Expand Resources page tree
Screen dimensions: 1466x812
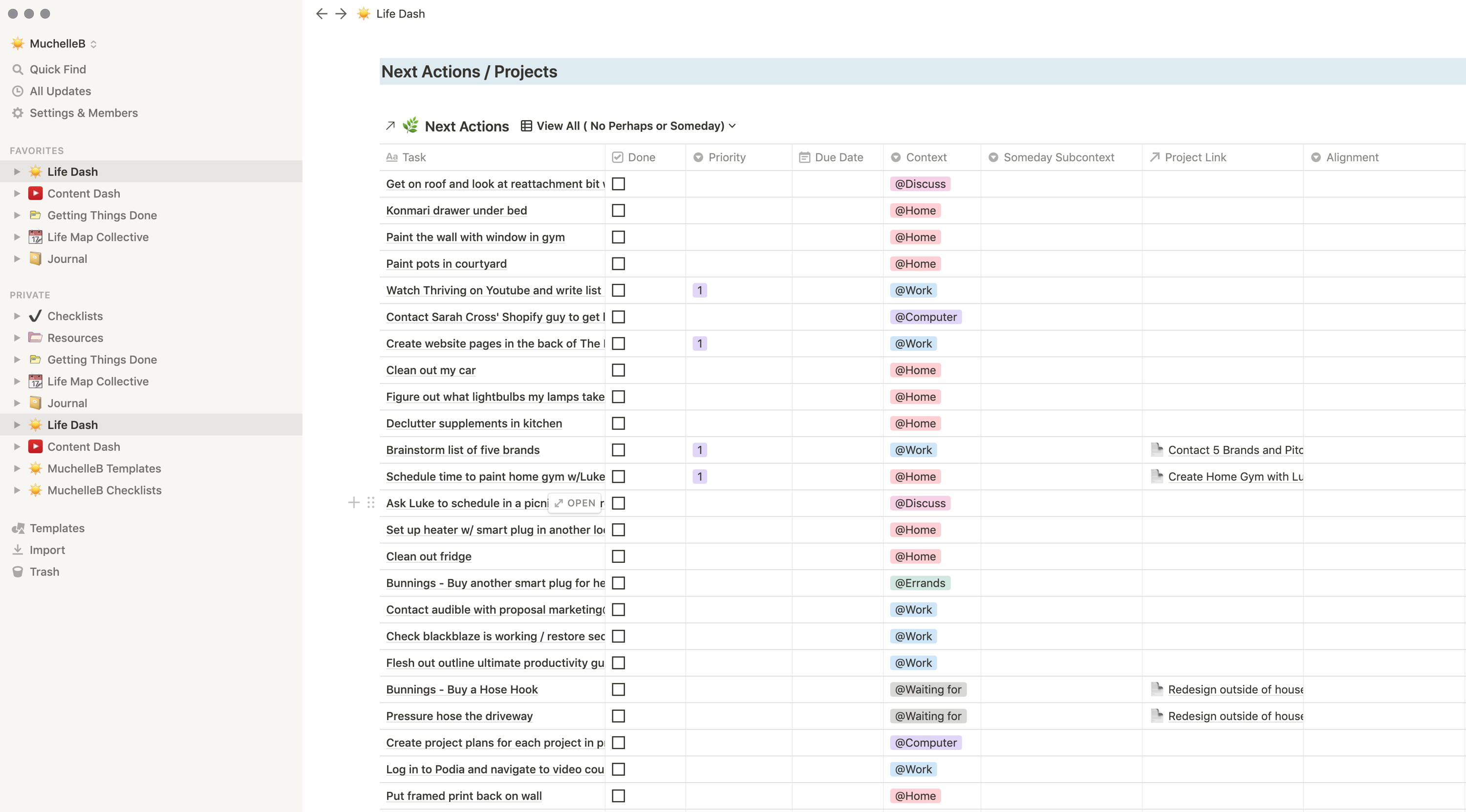pos(17,338)
